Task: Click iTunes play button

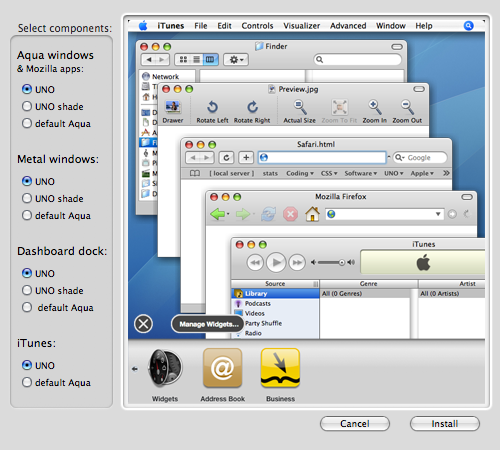Action: (276, 263)
